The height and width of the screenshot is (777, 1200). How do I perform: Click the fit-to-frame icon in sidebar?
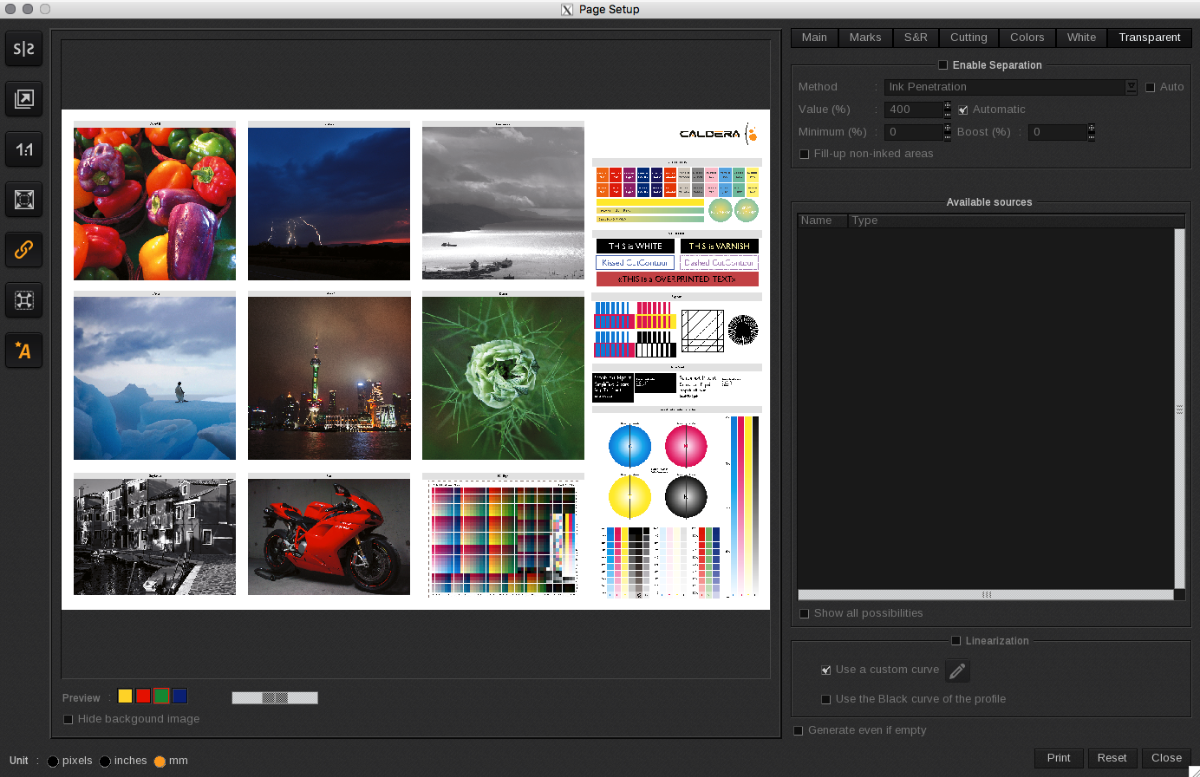click(24, 200)
